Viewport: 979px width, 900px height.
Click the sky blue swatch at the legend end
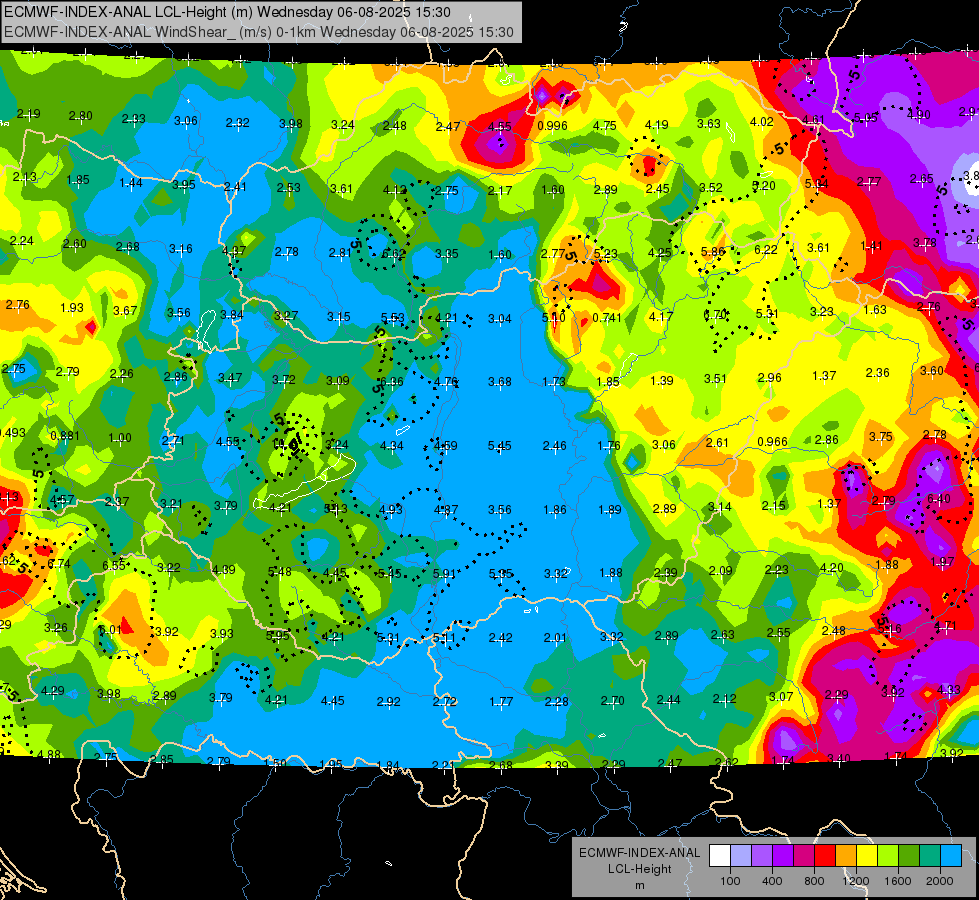951,855
